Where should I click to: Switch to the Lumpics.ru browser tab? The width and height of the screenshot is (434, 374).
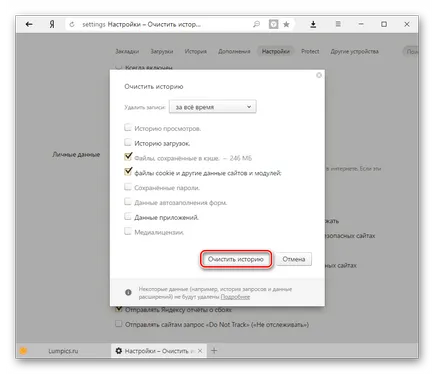63,351
